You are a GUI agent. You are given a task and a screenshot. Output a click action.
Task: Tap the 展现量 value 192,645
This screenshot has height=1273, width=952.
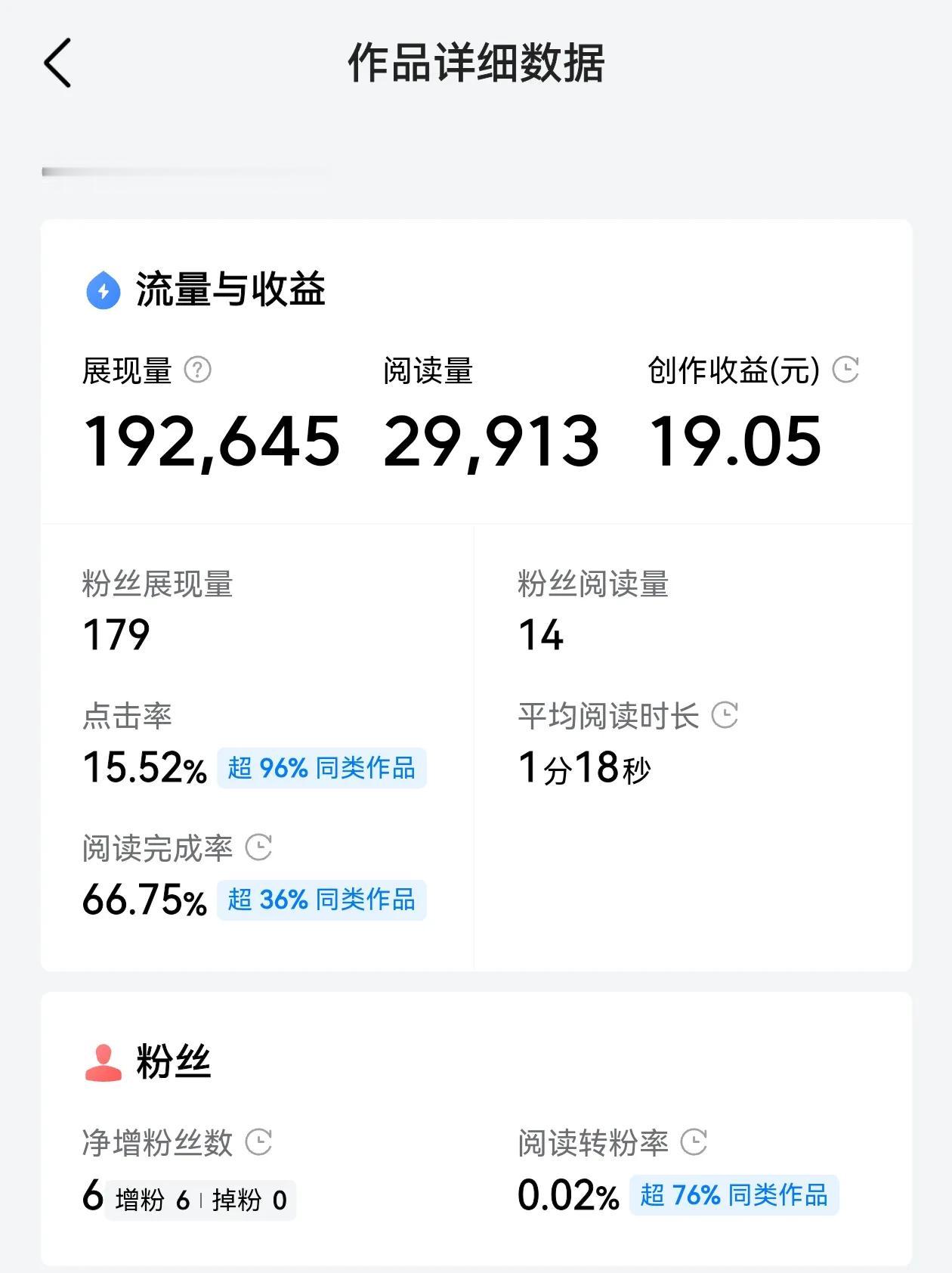click(x=212, y=442)
